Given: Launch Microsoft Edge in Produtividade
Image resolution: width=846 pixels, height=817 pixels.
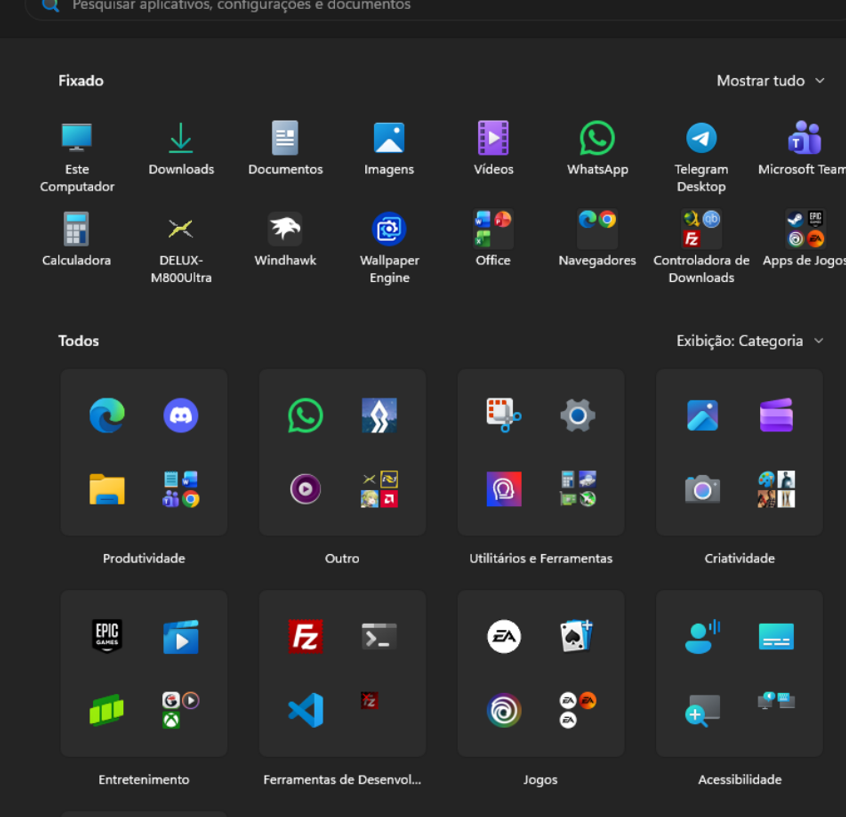Looking at the screenshot, I should pyautogui.click(x=107, y=416).
